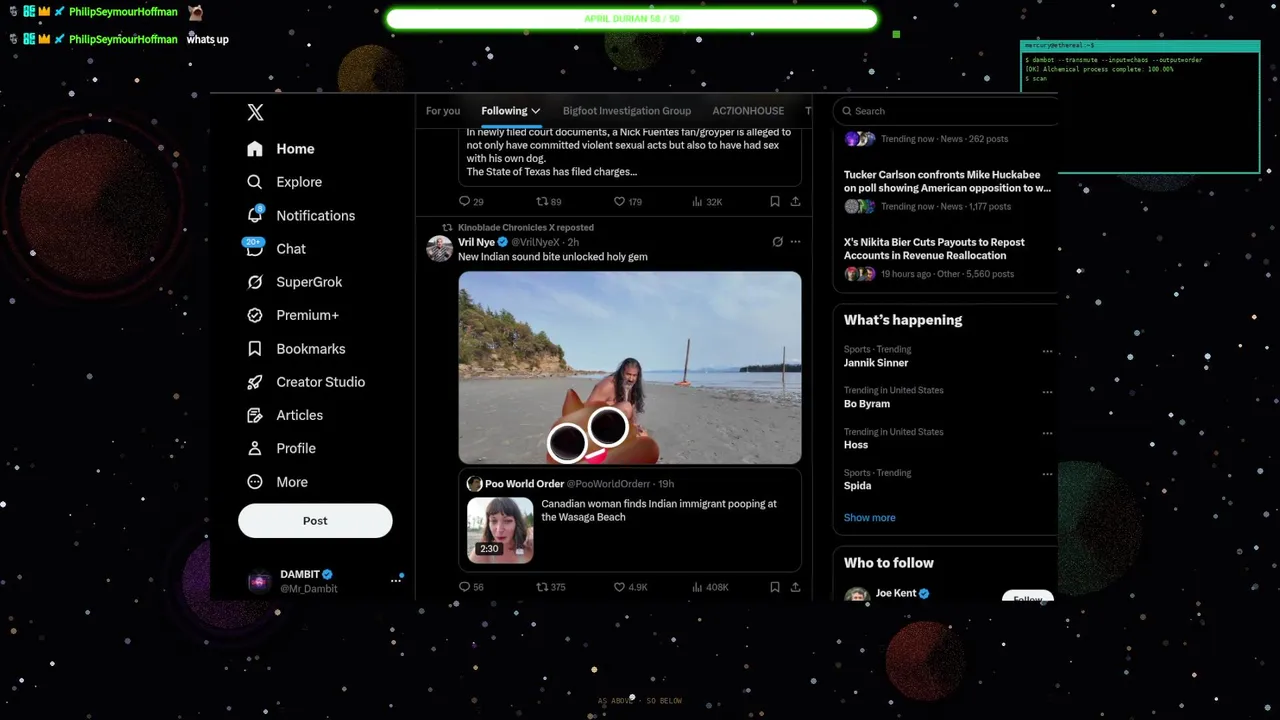1280x720 pixels.
Task: Click 'Kinoblade Chronicles X reposted' label
Action: click(525, 227)
